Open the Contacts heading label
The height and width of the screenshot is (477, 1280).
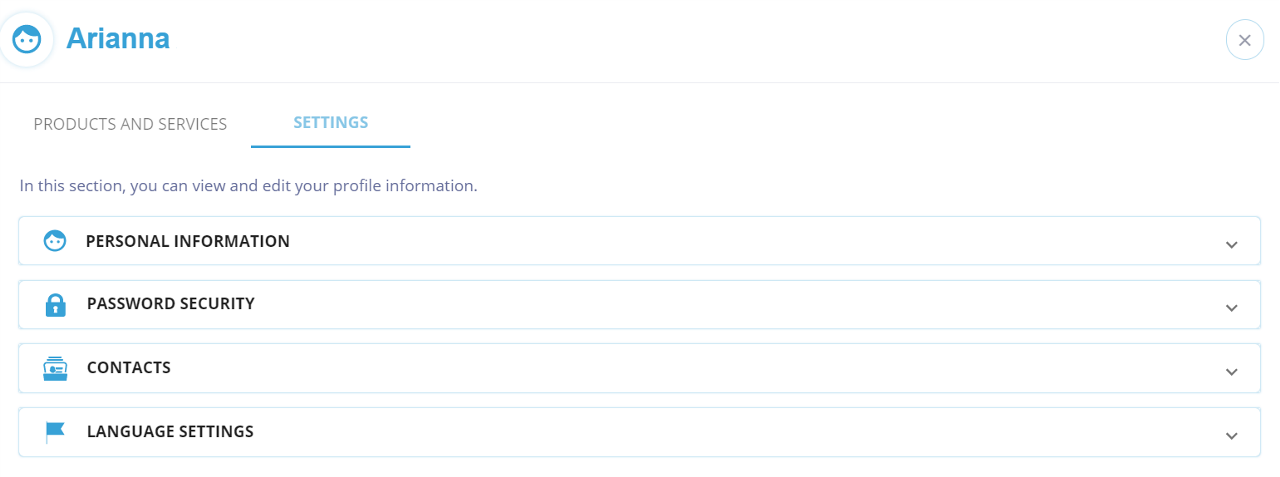(129, 368)
